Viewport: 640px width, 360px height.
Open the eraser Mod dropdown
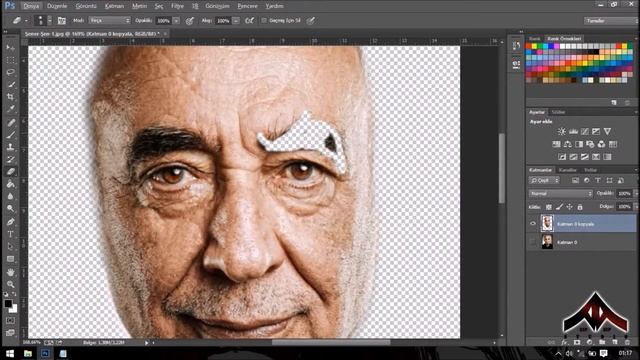109,20
